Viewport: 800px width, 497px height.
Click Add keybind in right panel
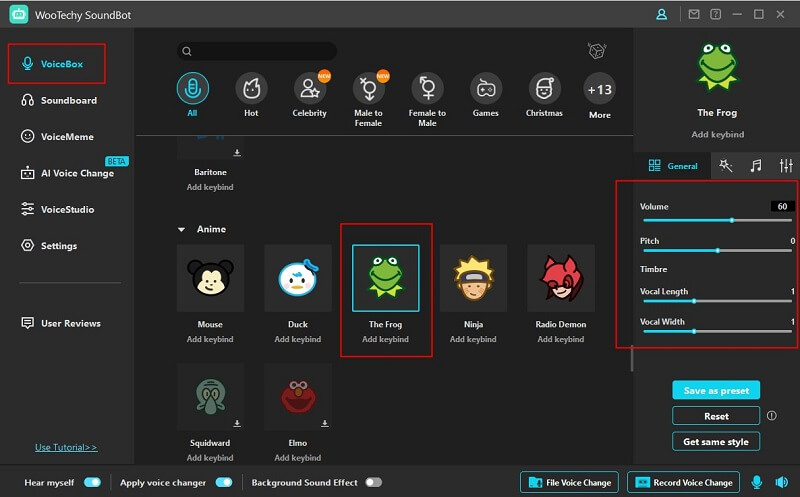(717, 134)
